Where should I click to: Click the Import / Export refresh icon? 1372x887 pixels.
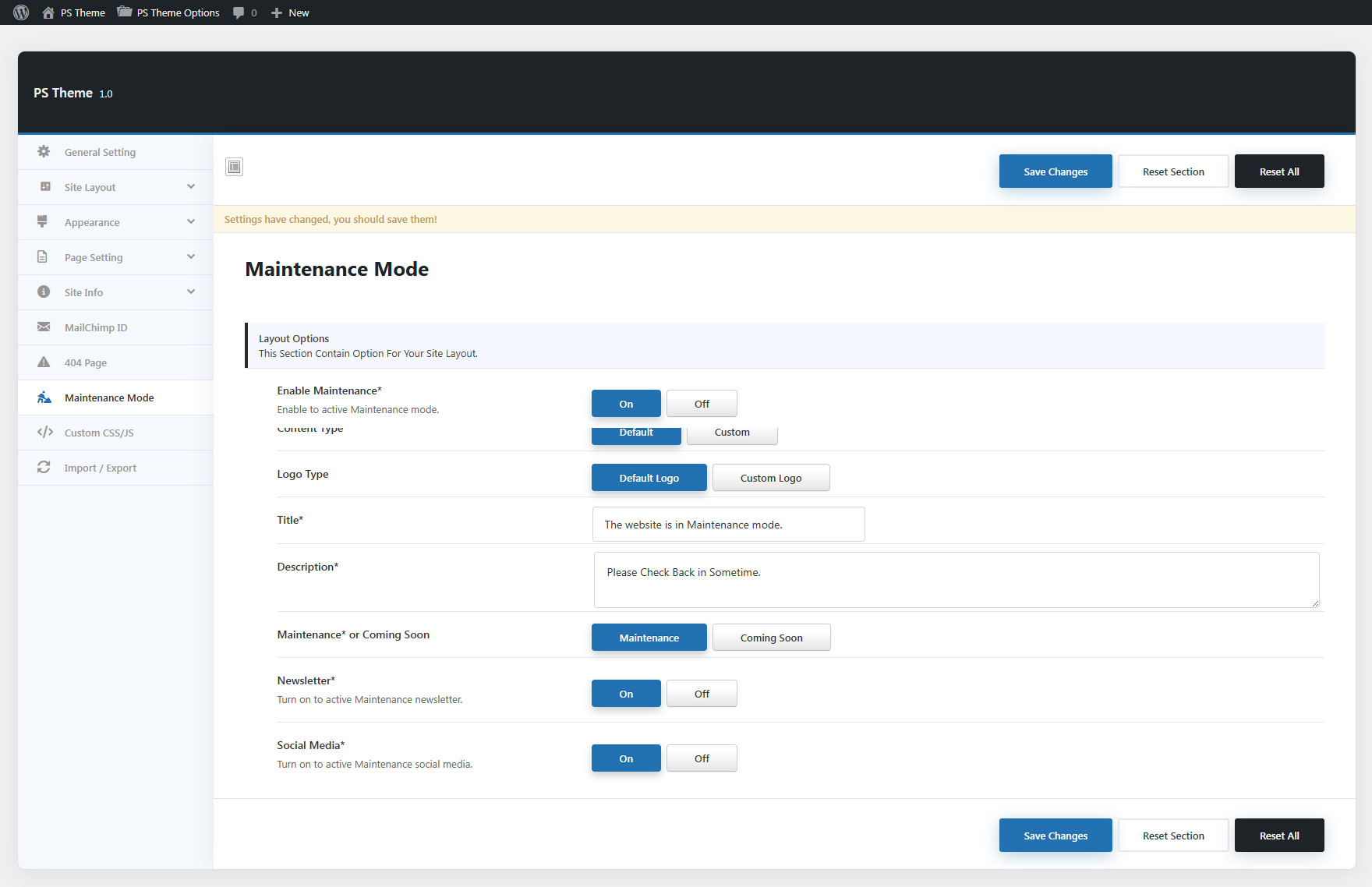coord(44,468)
